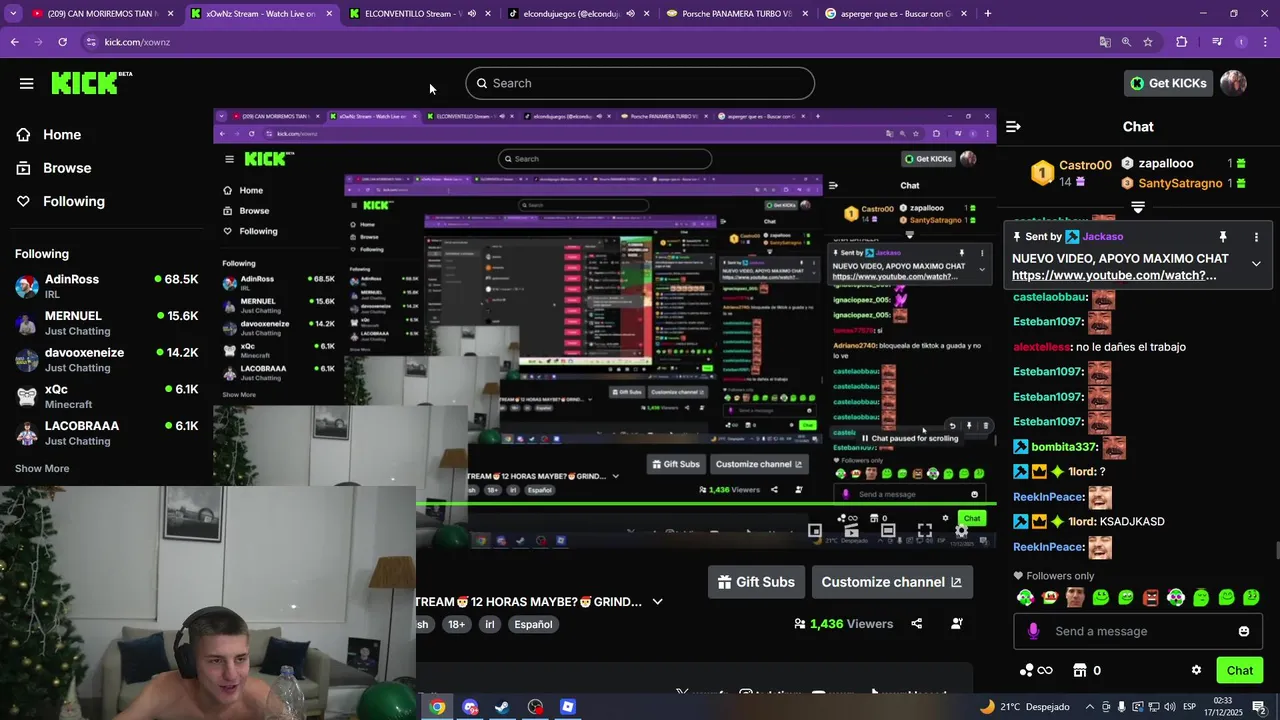Viewport: 1280px width, 720px height.
Task: Open the emote picker smiley icon
Action: [x=1244, y=631]
